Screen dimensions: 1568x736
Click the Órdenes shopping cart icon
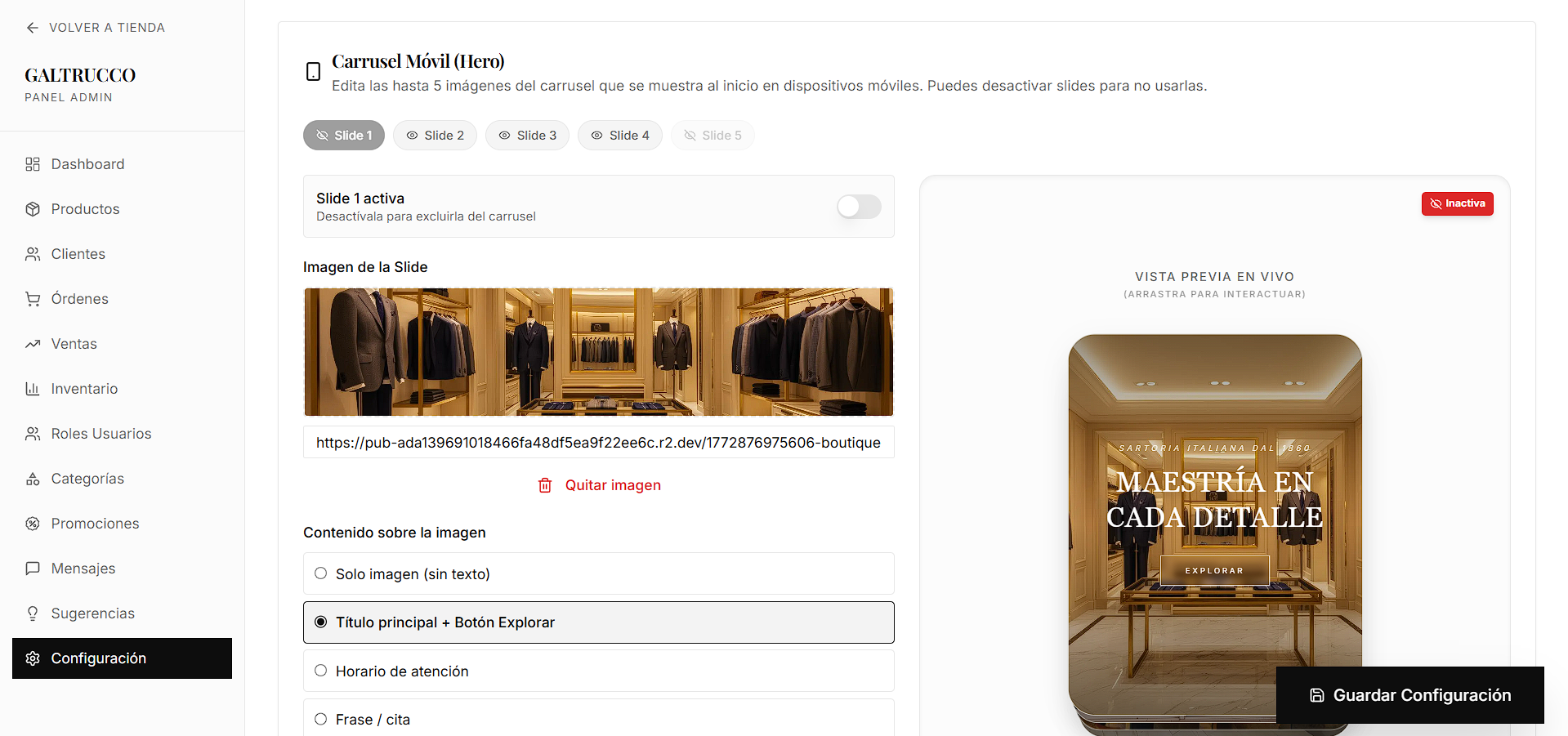33,299
